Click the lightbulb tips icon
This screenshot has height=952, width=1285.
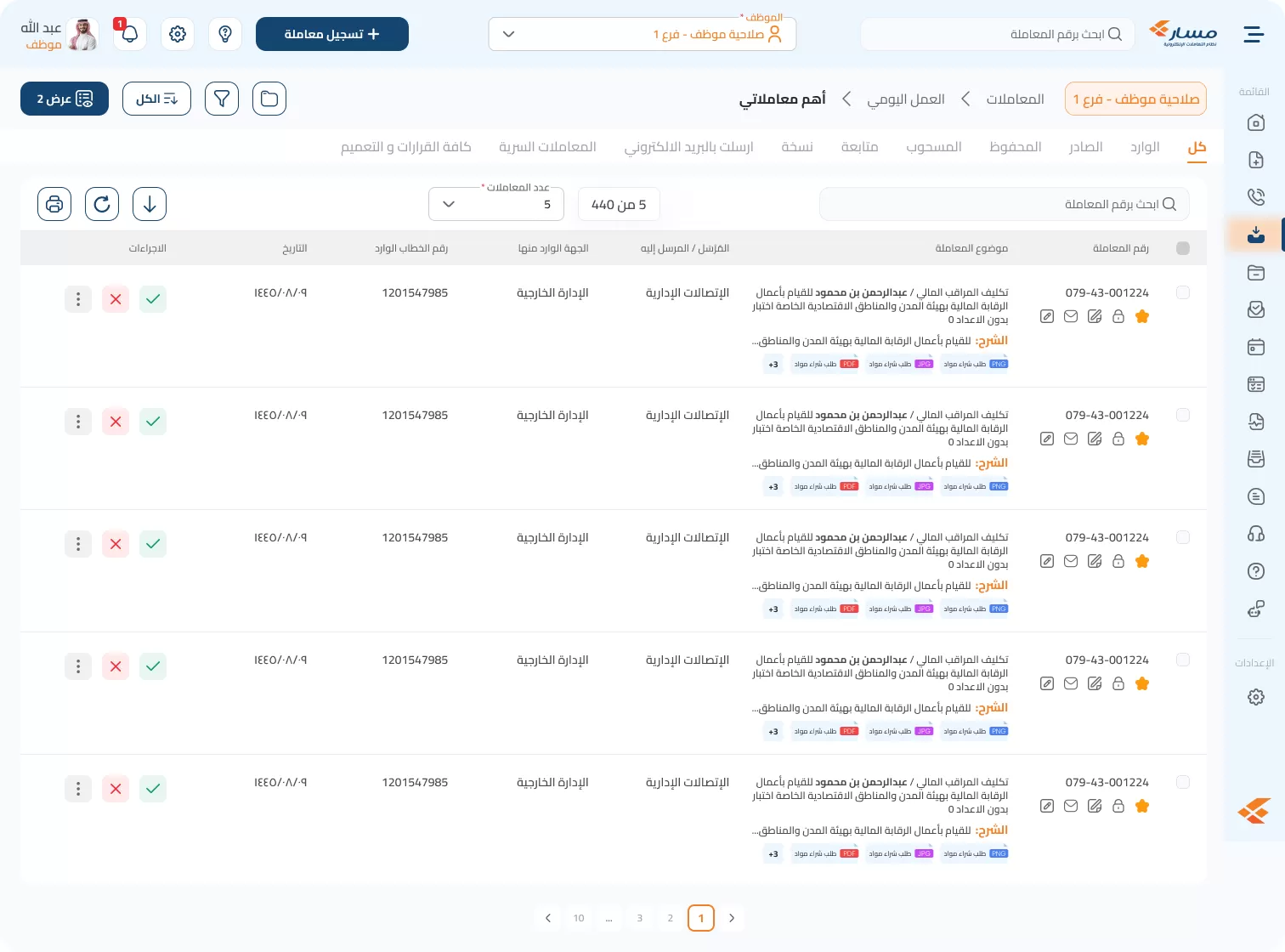225,34
